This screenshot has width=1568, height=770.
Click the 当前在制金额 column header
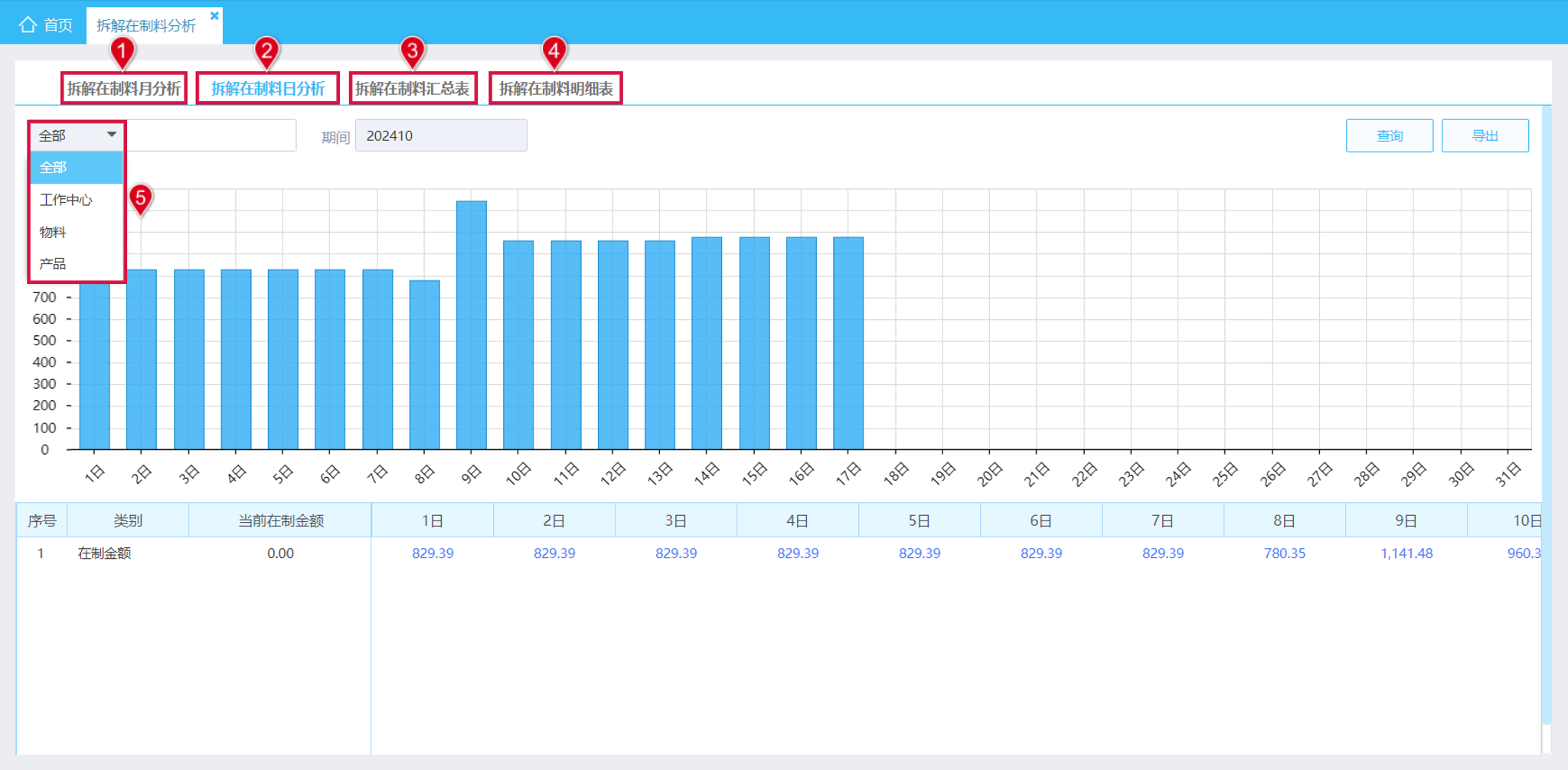click(x=280, y=520)
